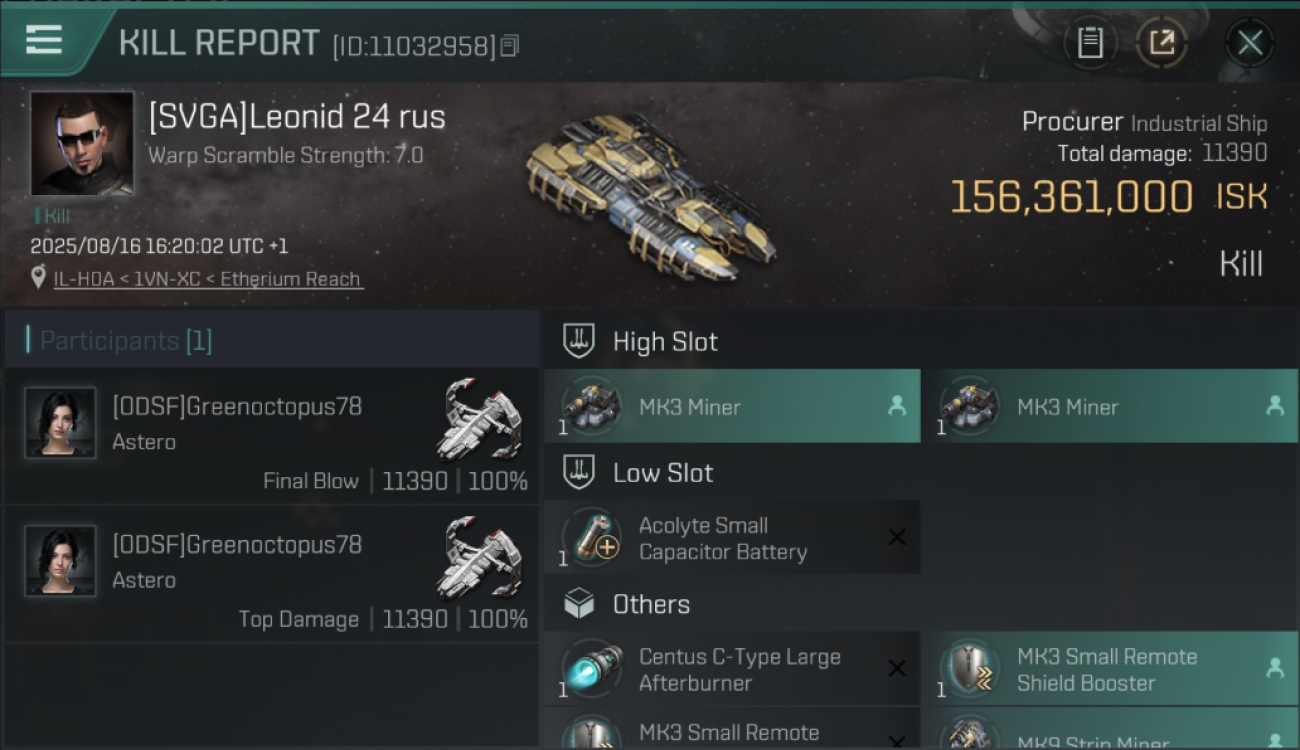
Task: Click the Final Blow Astero ship icon
Action: coord(480,418)
